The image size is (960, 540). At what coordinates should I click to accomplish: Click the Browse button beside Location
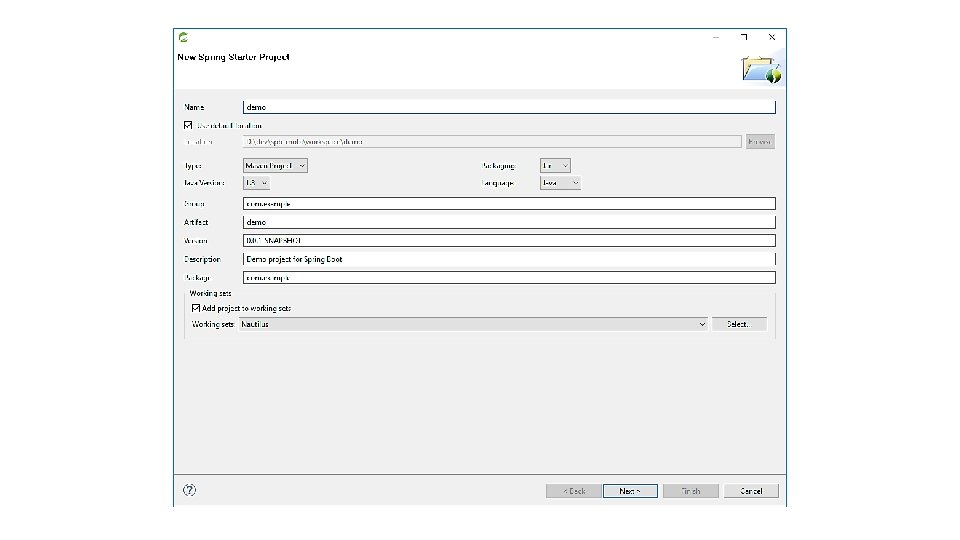[x=760, y=141]
